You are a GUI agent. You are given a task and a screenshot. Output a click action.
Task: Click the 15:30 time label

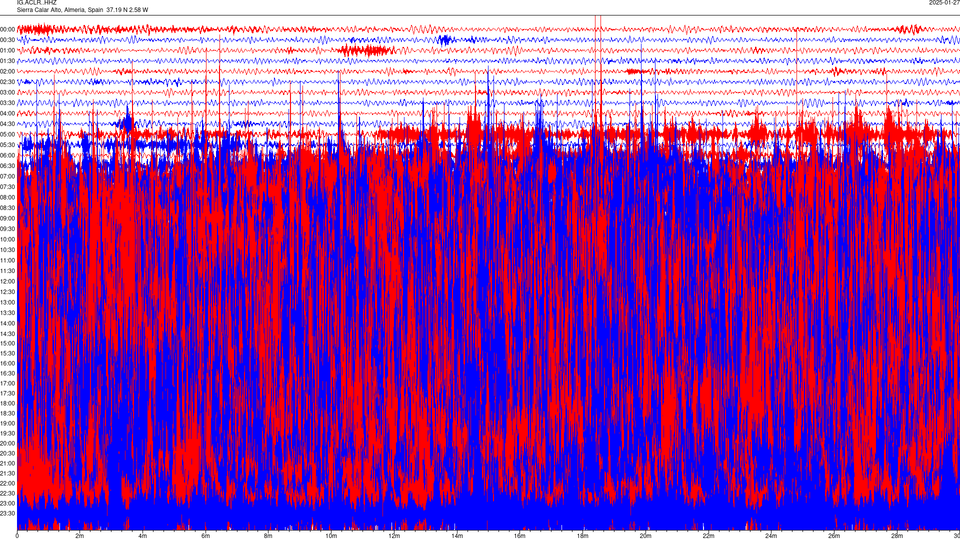click(8, 353)
